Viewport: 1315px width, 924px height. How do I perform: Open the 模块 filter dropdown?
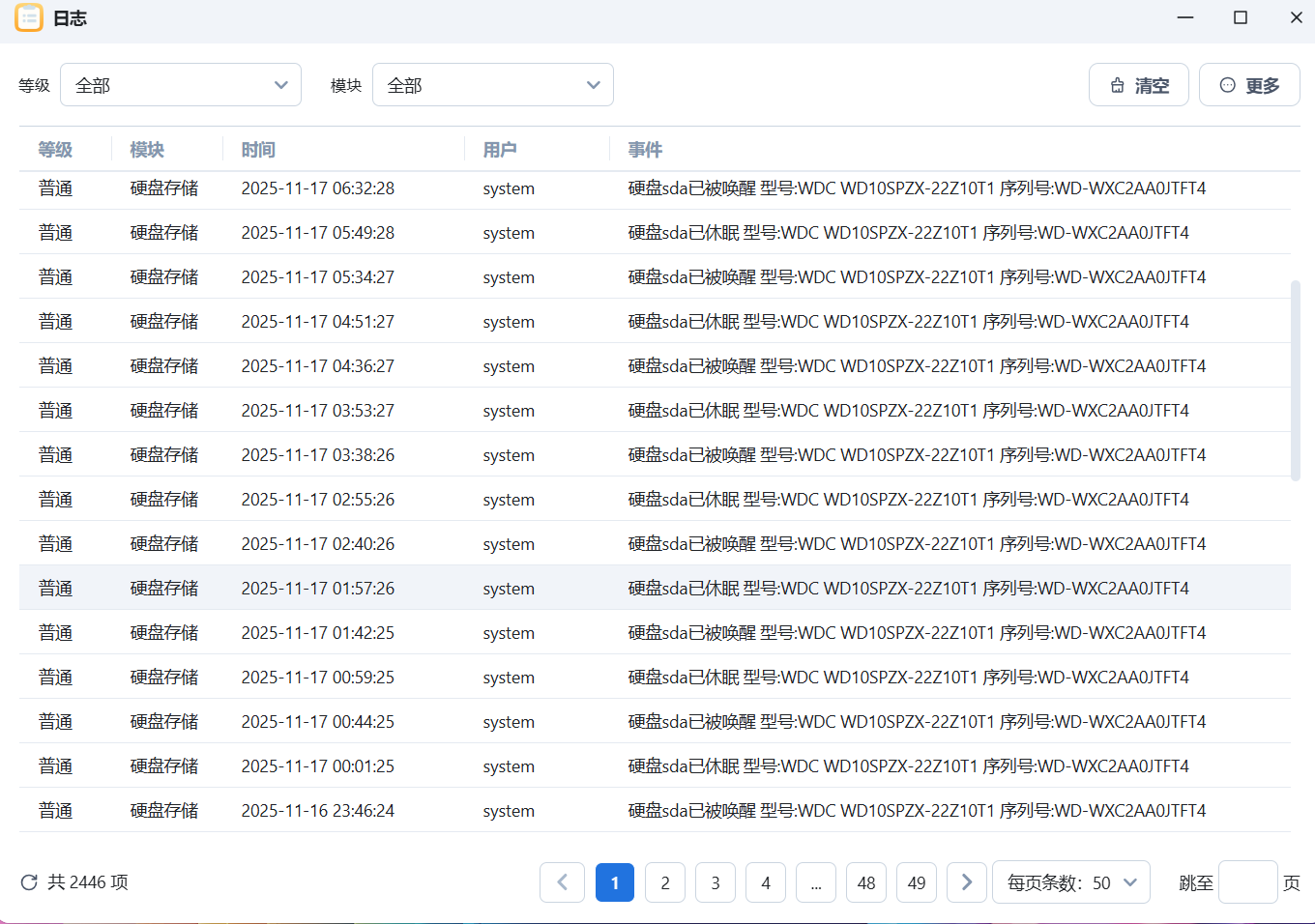493,85
